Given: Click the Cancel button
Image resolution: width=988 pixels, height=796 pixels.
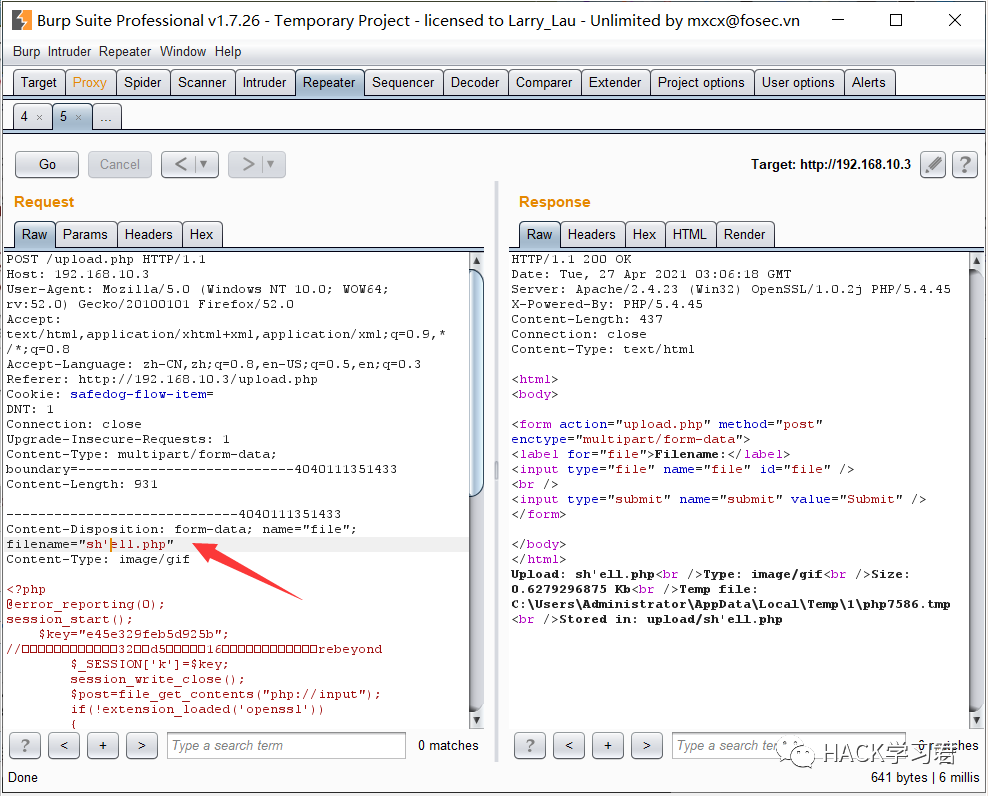Looking at the screenshot, I should [120, 164].
